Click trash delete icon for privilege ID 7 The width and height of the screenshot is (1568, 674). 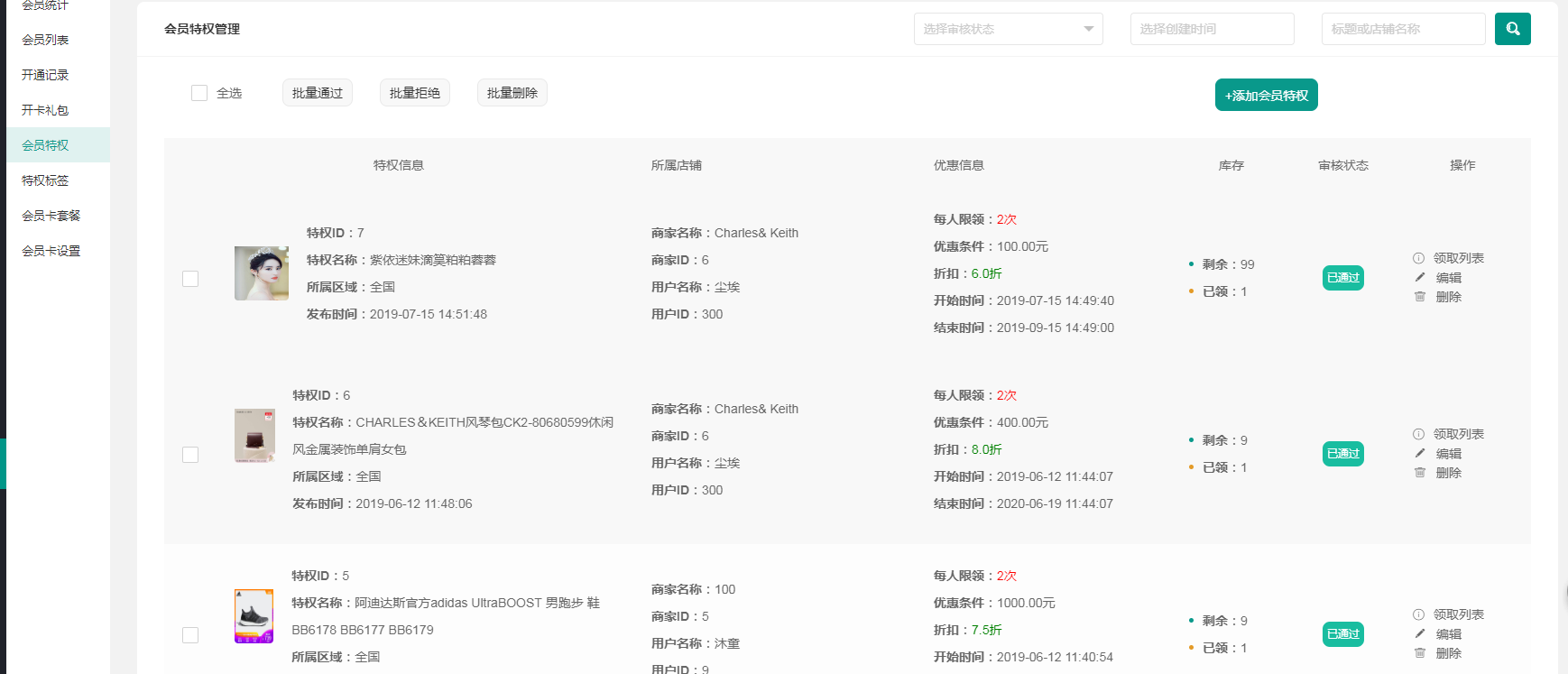pyautogui.click(x=1420, y=297)
